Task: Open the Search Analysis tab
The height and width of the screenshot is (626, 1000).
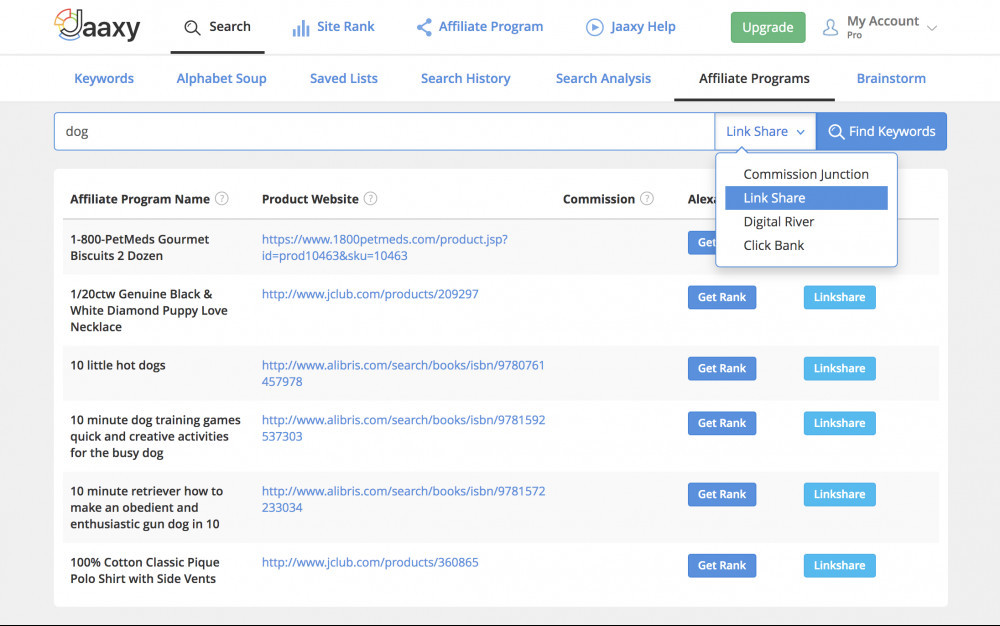Action: point(603,78)
